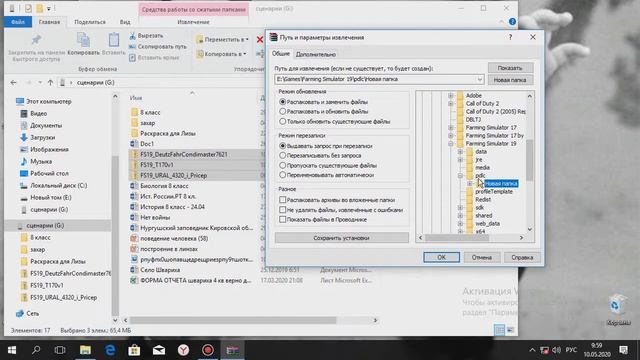This screenshot has height=360, width=640.
Task: Click the Новая папка button
Action: point(510,80)
